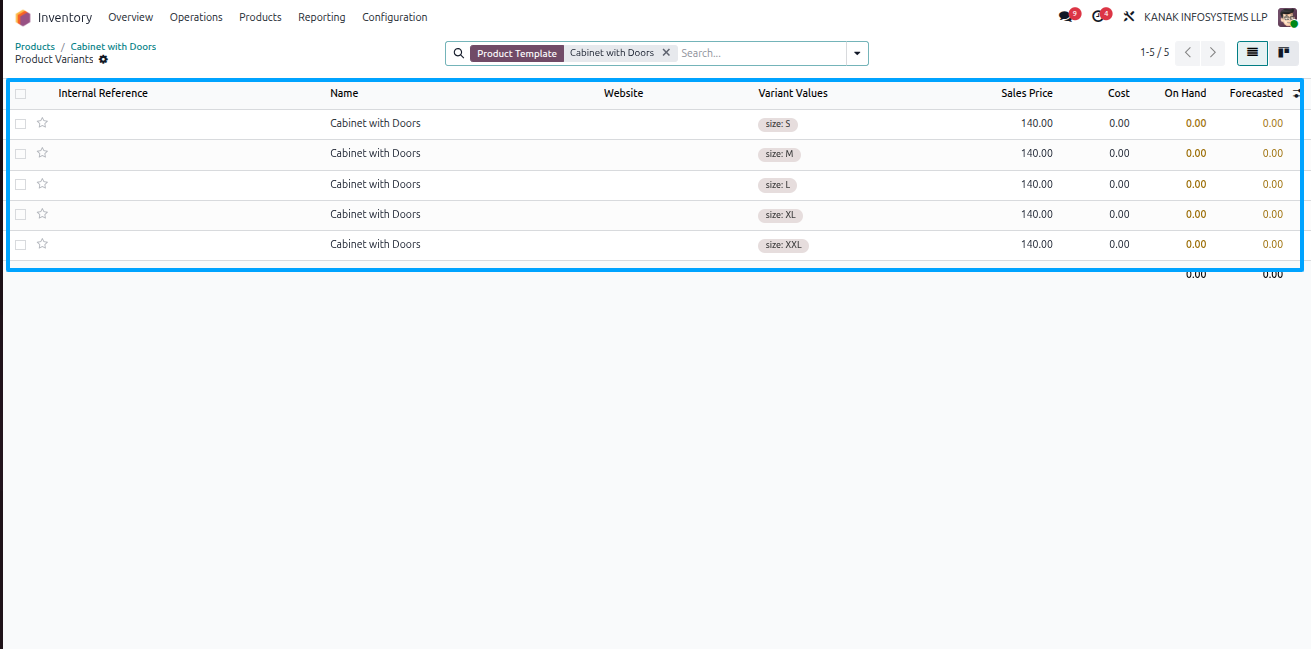Screen dimensions: 1311x649
Task: Sort by Variant Values column header
Action: (x=793, y=93)
